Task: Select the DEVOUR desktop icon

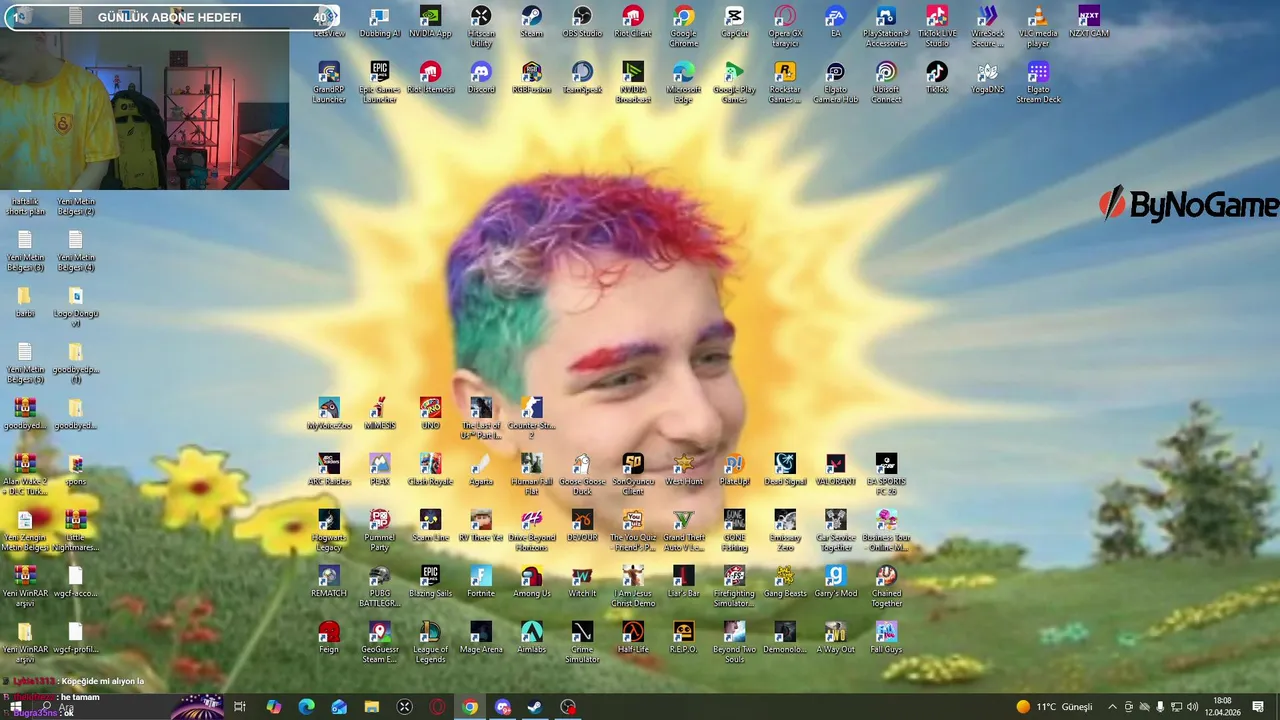Action: point(582,526)
